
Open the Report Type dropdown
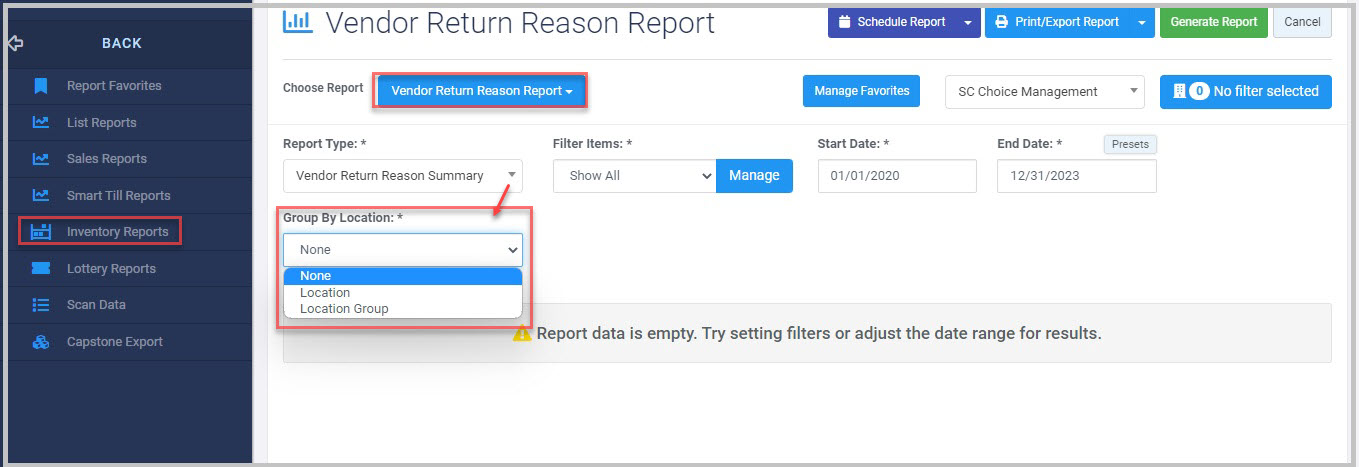coord(403,175)
